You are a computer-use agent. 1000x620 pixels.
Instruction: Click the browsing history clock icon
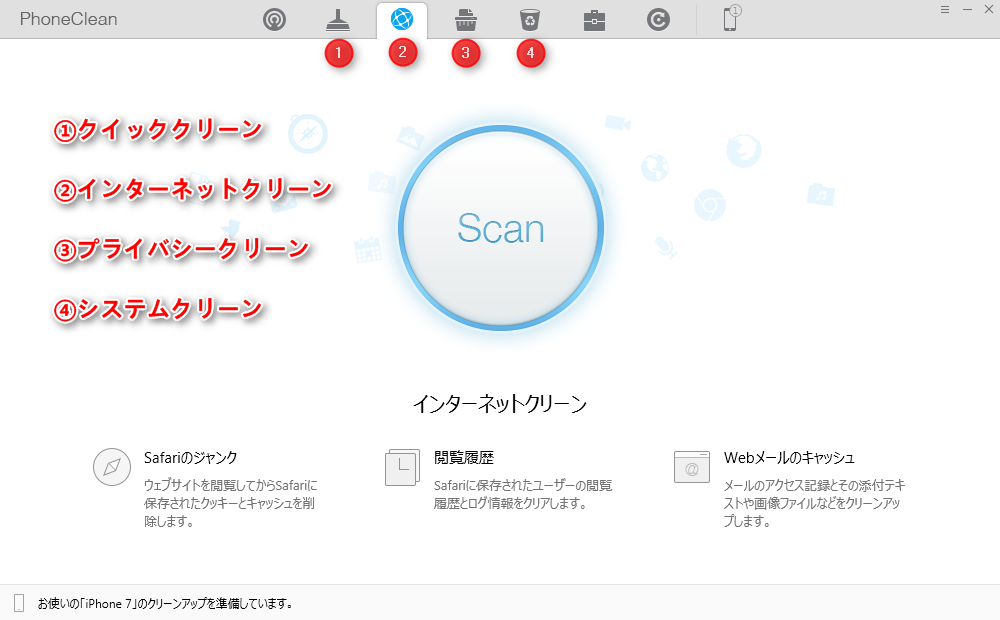pos(402,468)
